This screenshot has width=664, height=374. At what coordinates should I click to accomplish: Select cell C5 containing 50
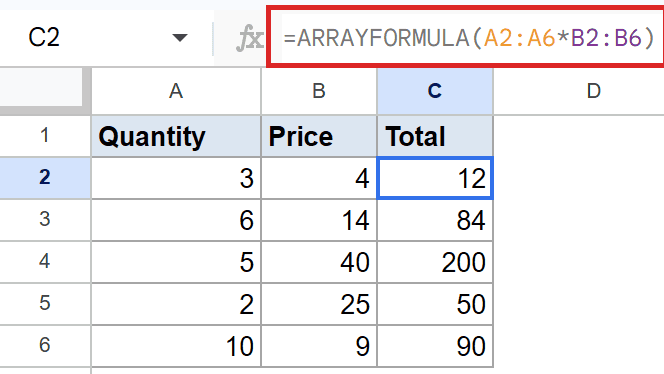coord(435,304)
